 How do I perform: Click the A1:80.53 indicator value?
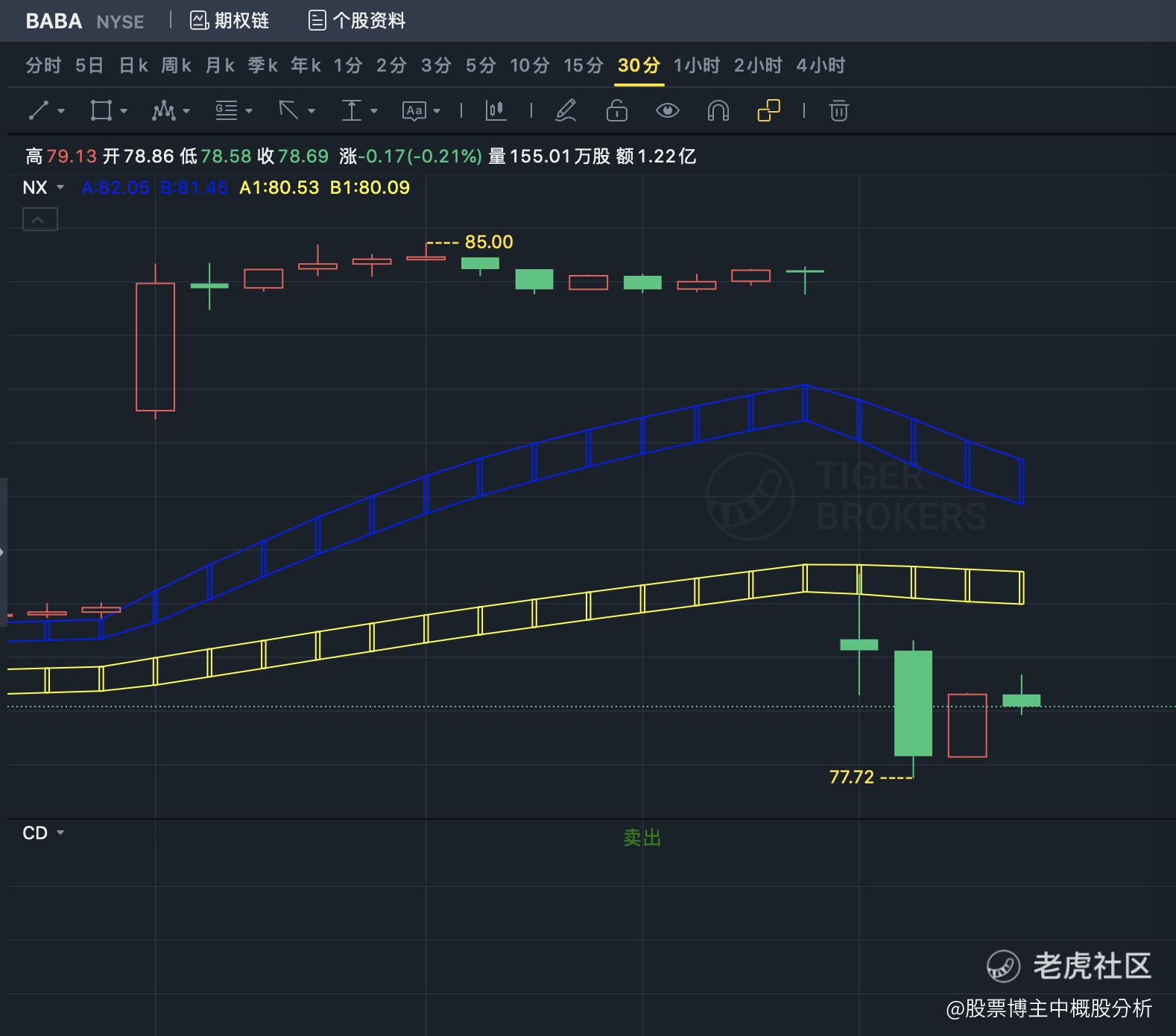(279, 187)
